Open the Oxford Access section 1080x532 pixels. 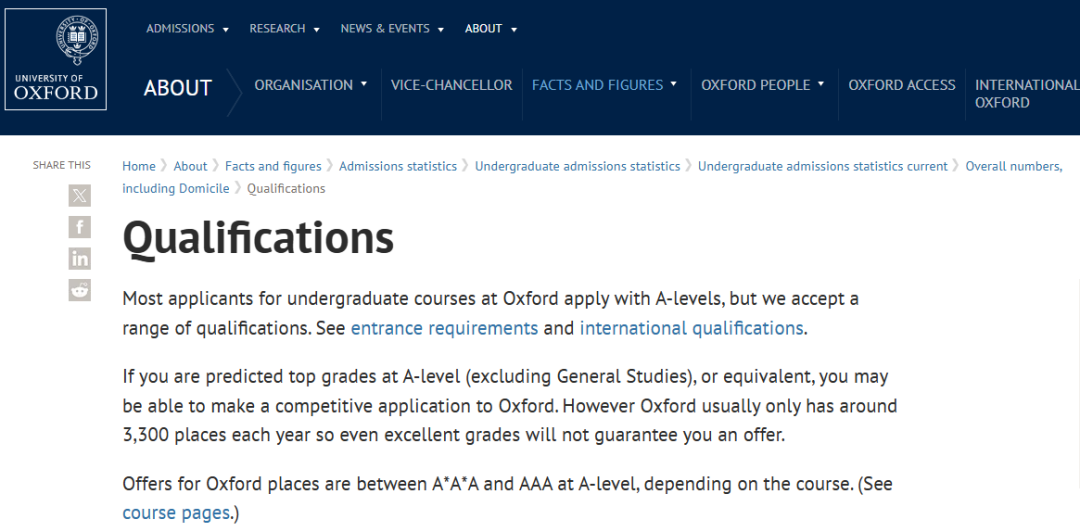(902, 85)
